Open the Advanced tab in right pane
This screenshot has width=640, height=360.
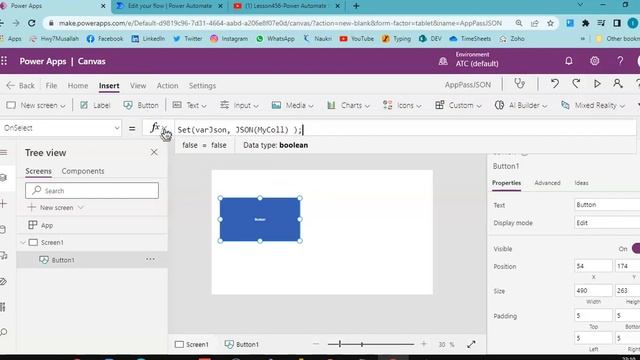pos(547,183)
